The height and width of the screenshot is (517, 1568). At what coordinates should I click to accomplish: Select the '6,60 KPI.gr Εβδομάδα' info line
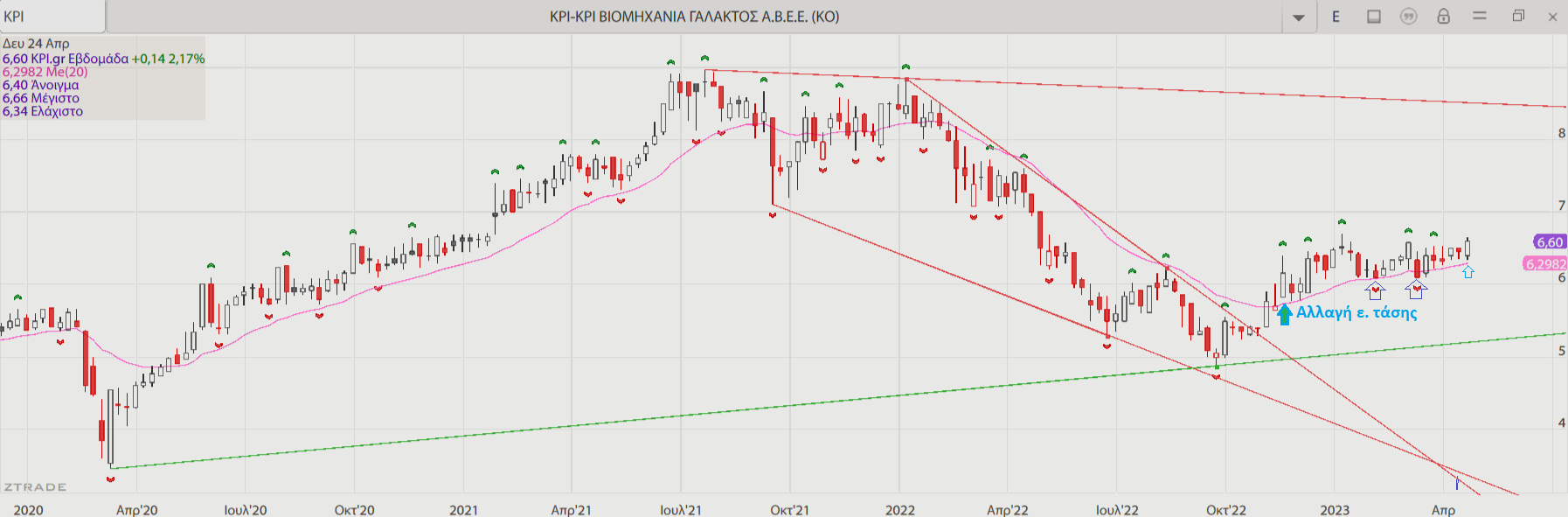tap(66, 59)
